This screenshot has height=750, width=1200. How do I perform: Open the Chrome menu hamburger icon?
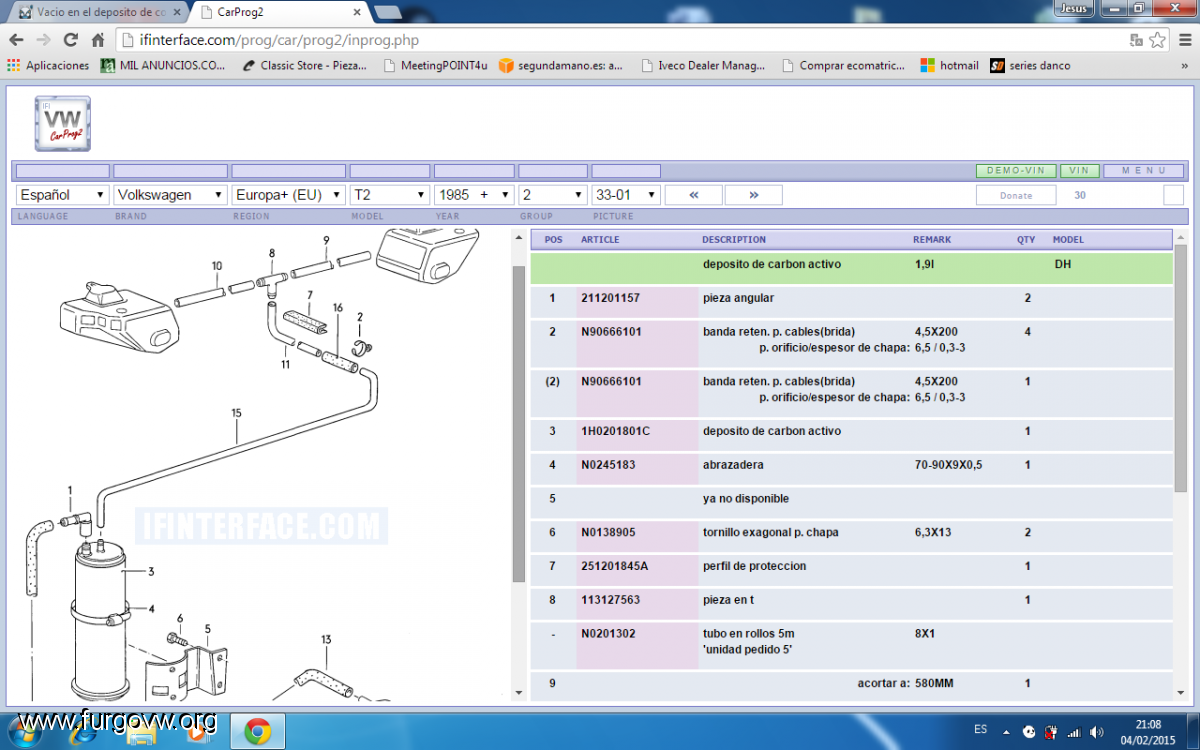[x=1182, y=40]
